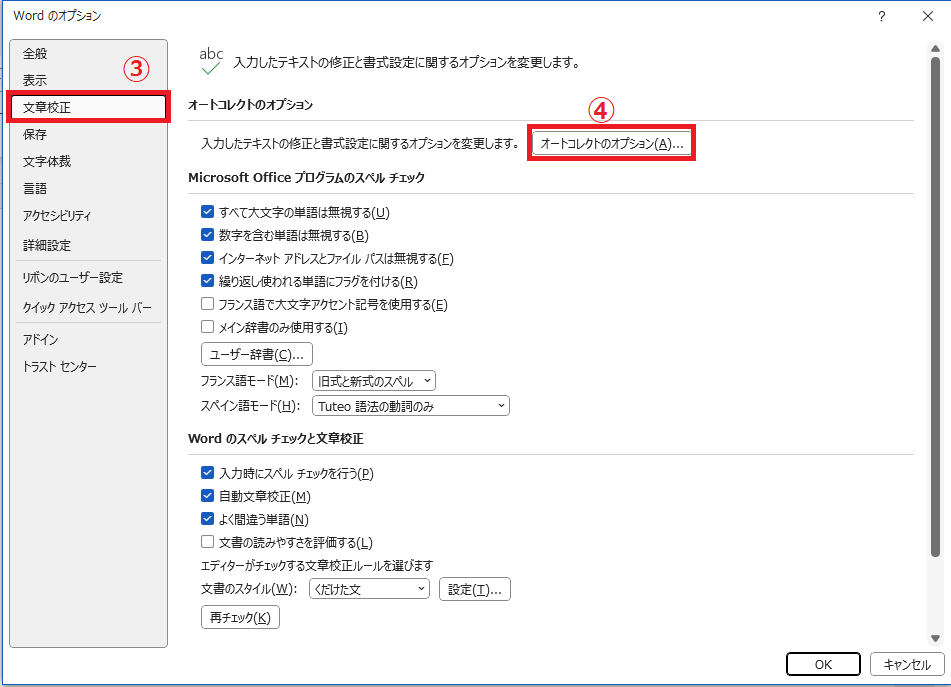Click scrollbar down arrow

click(935, 638)
